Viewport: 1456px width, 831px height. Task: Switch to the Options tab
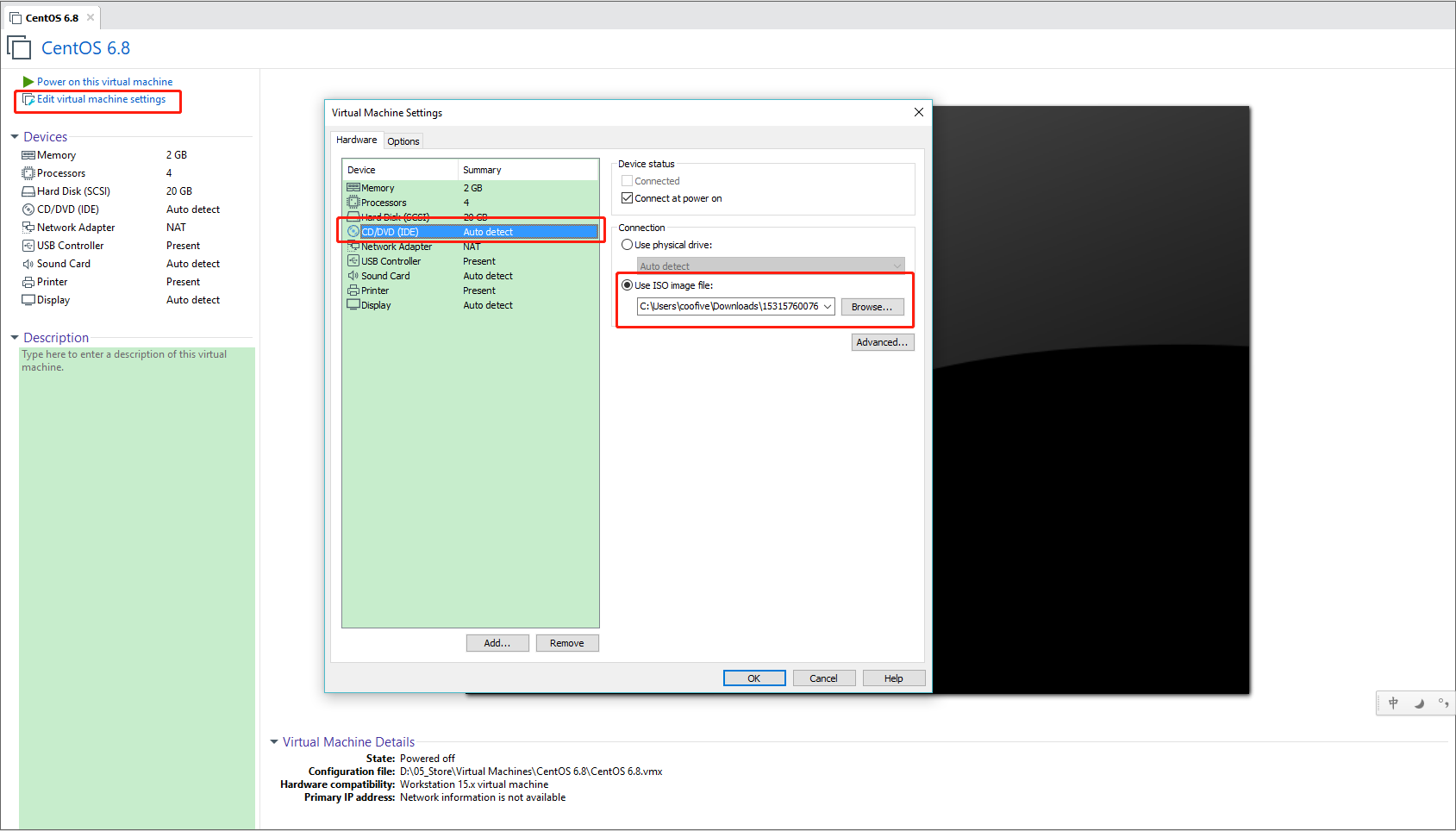(x=403, y=141)
